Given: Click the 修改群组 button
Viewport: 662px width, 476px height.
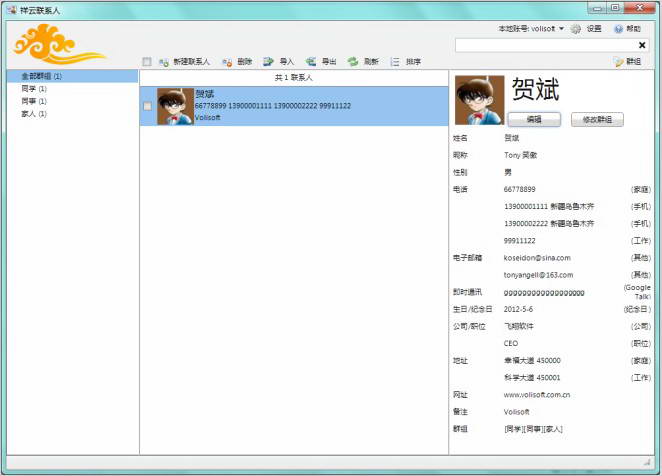Looking at the screenshot, I should click(x=597, y=120).
